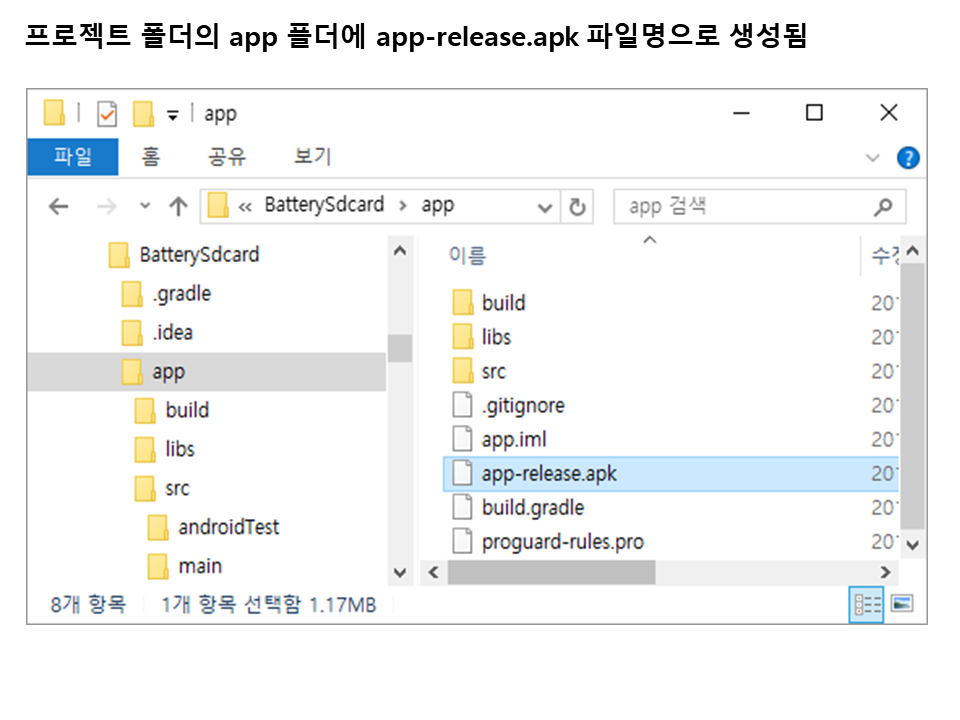This screenshot has width=960, height=720.
Task: Open the 파일 menu tab
Action: click(72, 157)
